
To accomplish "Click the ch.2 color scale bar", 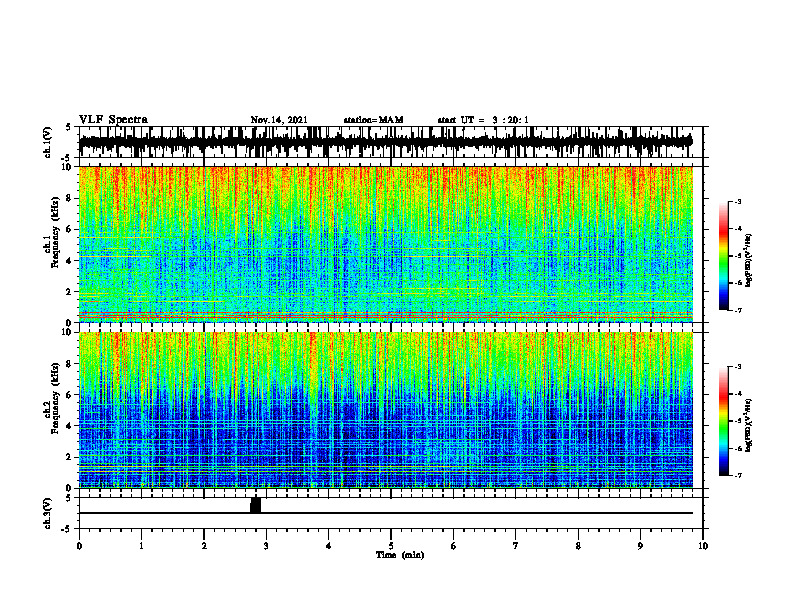I will (x=723, y=421).
